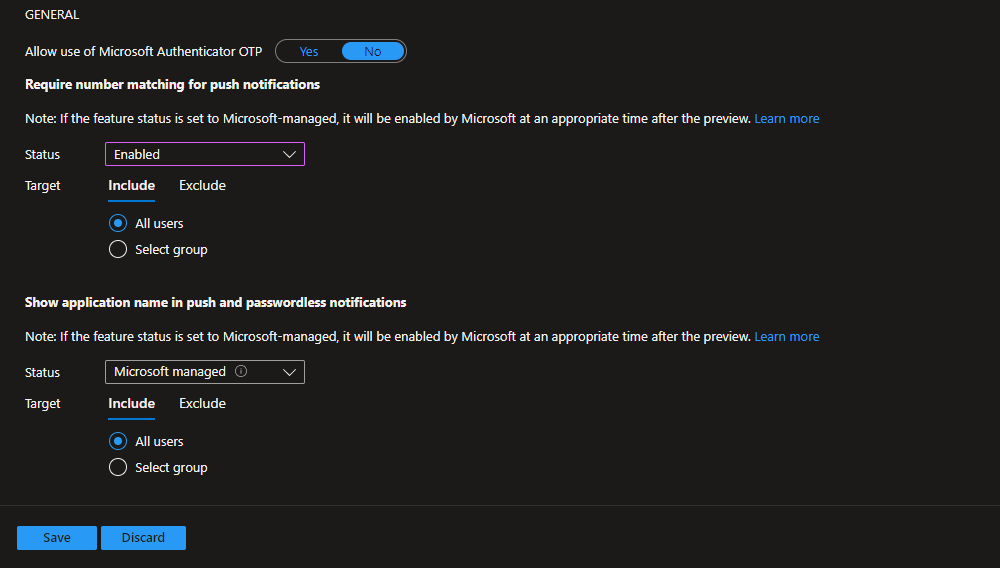The width and height of the screenshot is (1000, 568).
Task: Select All users under show application name
Action: pos(118,441)
